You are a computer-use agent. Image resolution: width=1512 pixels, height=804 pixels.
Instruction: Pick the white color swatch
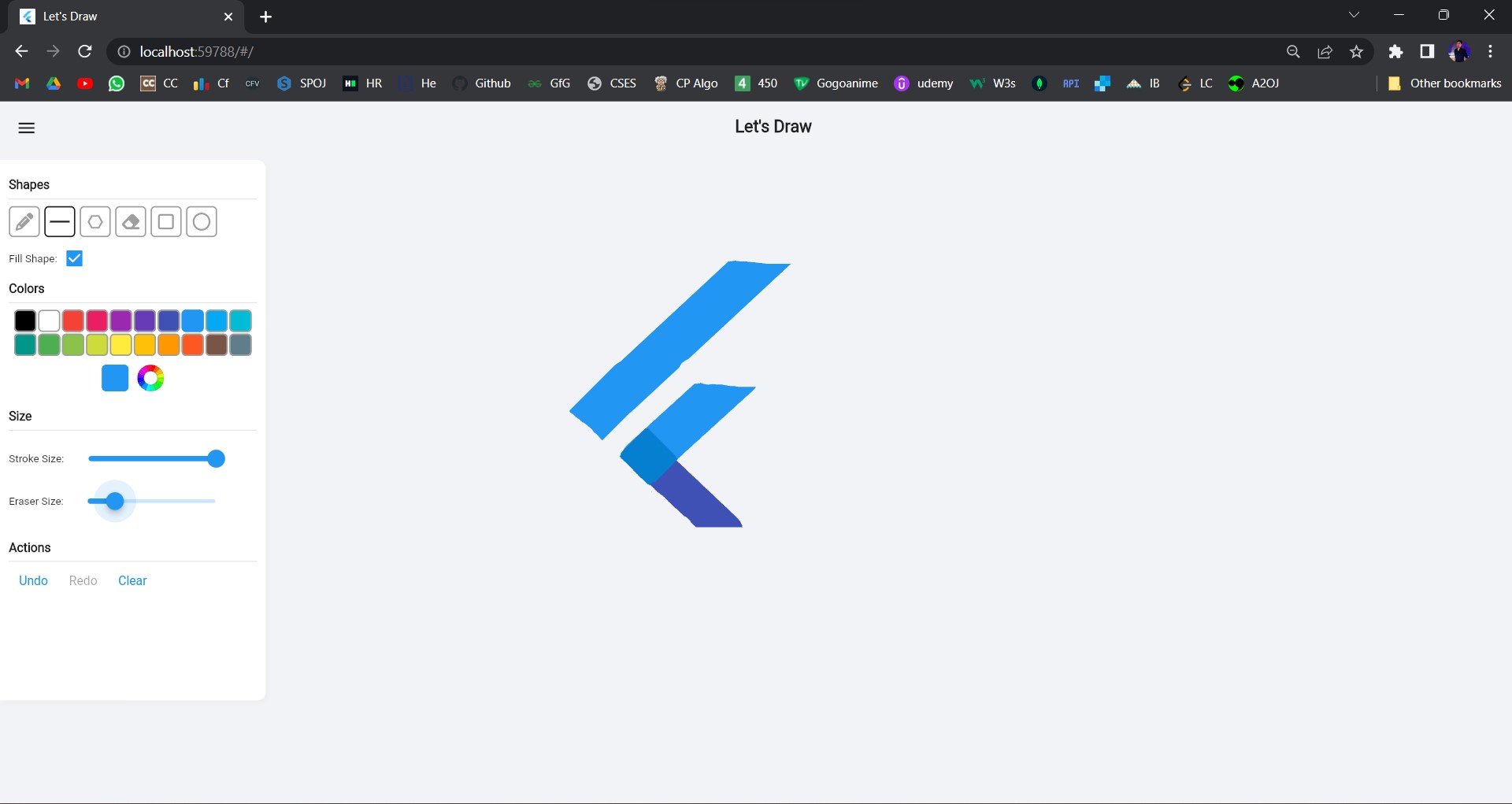click(x=49, y=320)
